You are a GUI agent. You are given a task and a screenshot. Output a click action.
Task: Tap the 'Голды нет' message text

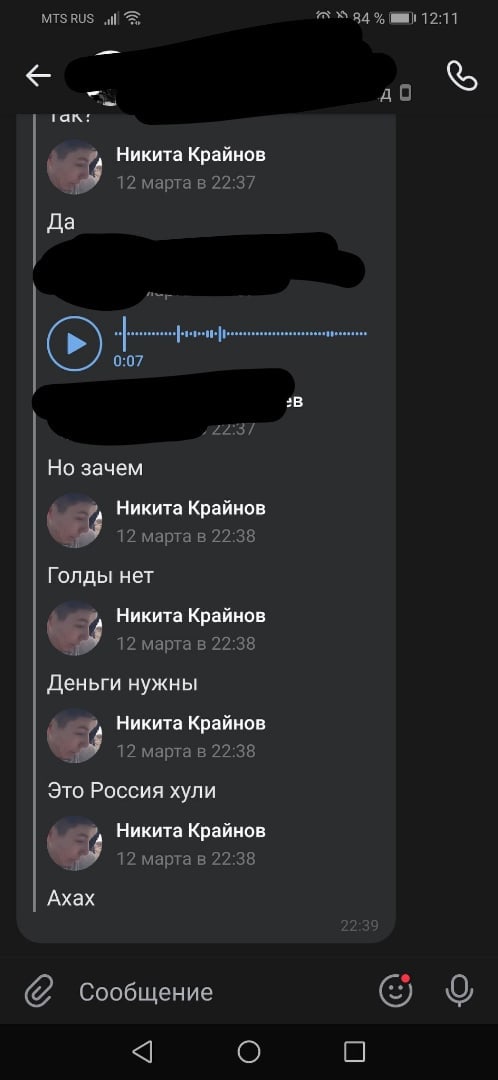click(x=101, y=575)
